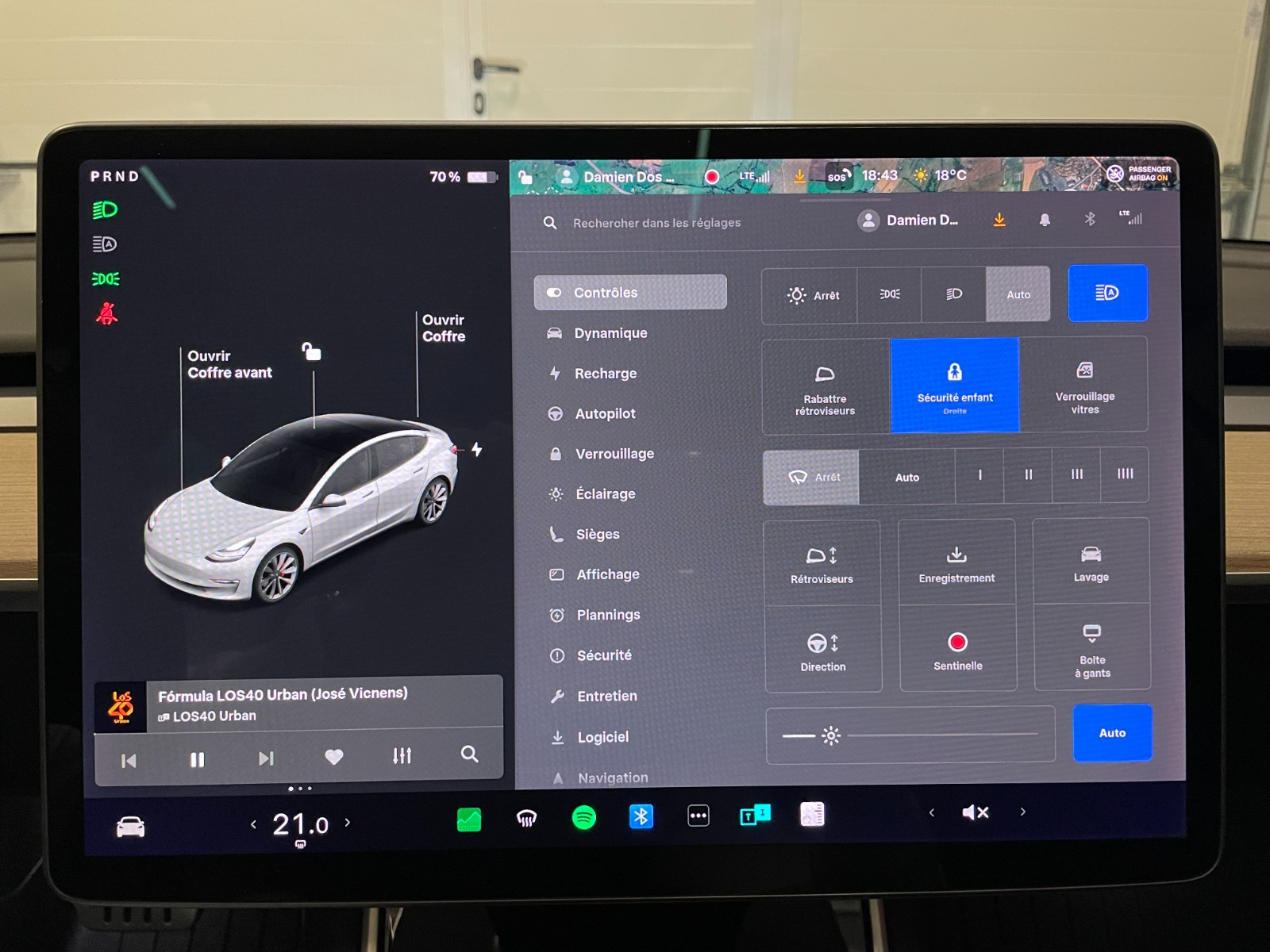
Task: Open the Damien D profile selector
Action: pyautogui.click(x=909, y=221)
